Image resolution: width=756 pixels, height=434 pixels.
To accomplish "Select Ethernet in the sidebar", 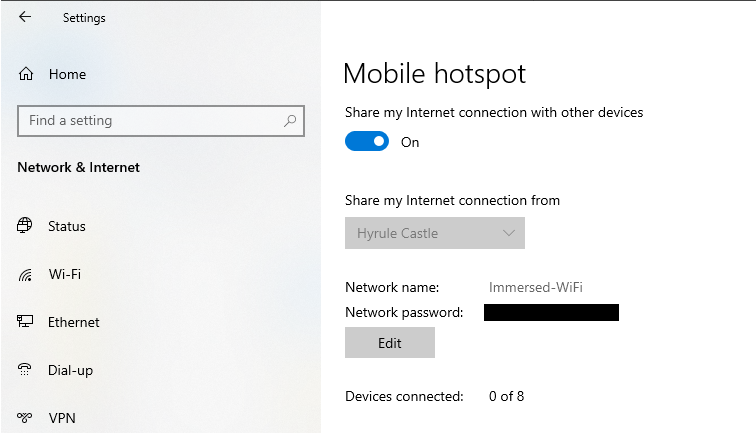I will pyautogui.click(x=74, y=322).
